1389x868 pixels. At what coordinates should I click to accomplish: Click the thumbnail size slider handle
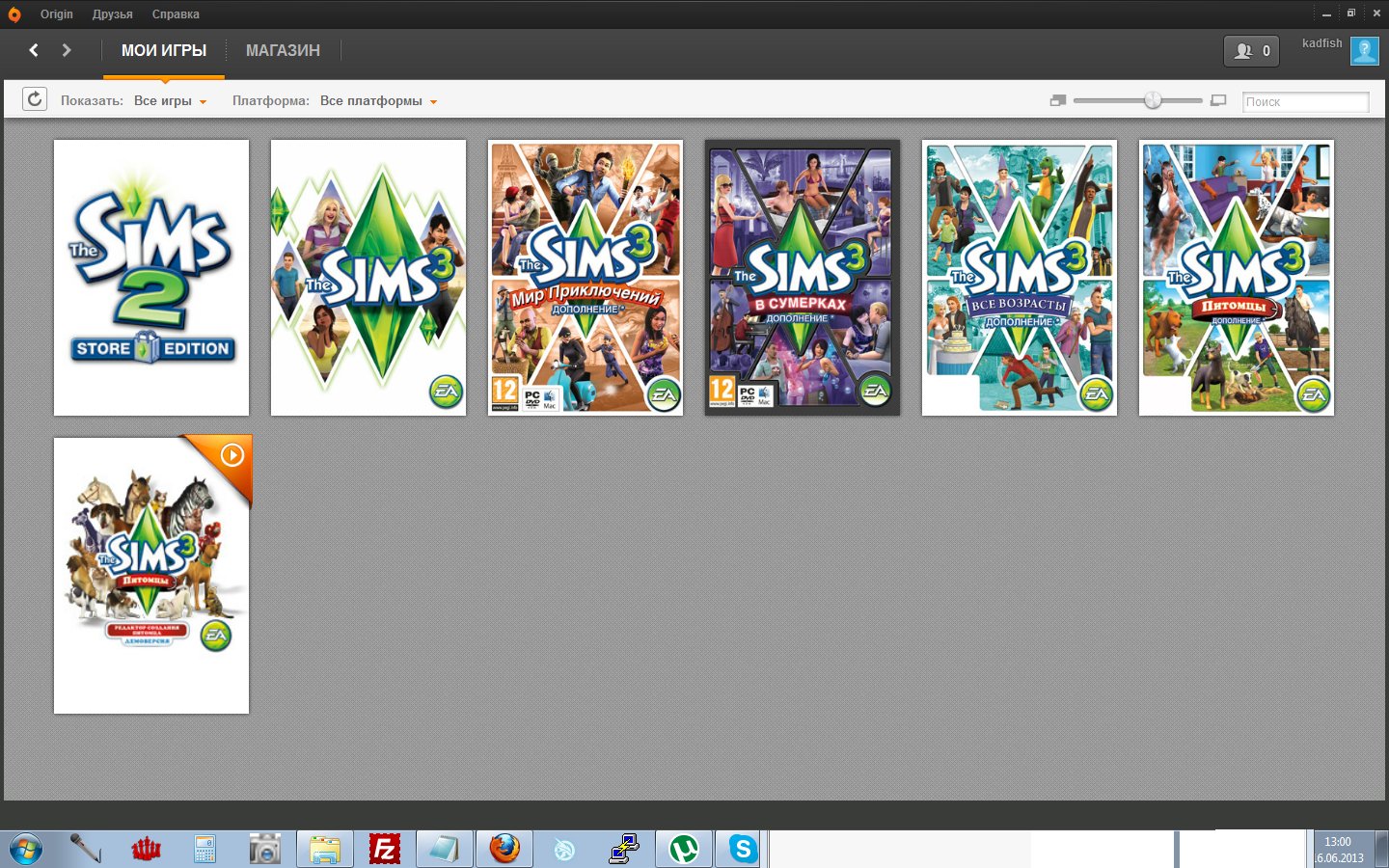pyautogui.click(x=1153, y=100)
